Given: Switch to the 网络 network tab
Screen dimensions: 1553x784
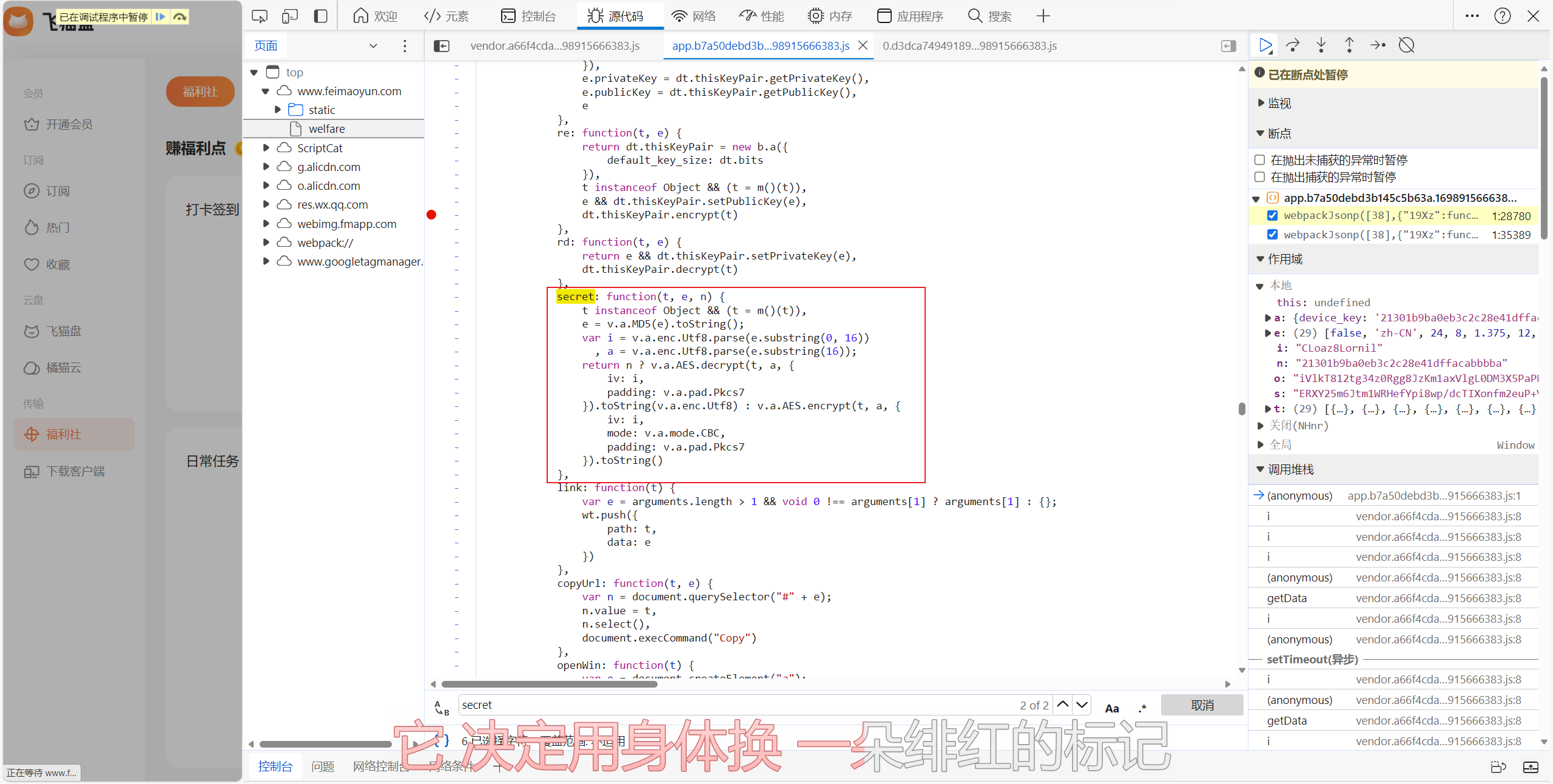Looking at the screenshot, I should 694,16.
